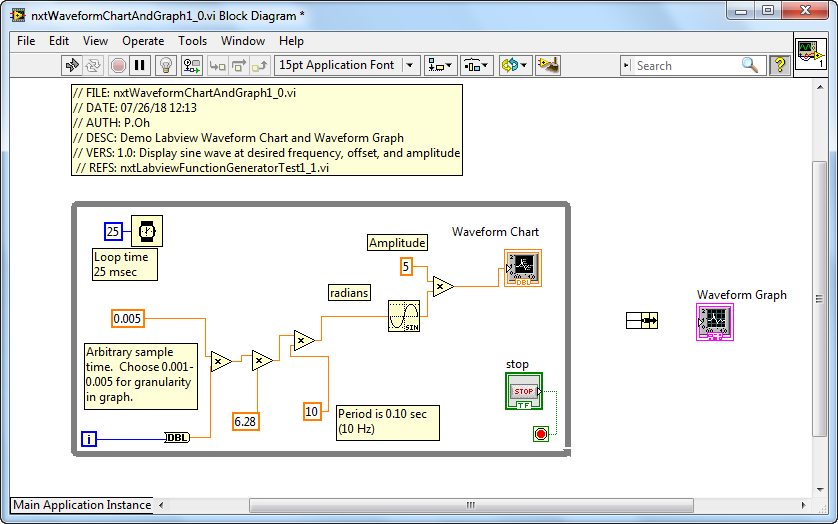Viewport: 838px width, 524px height.
Task: Select the blue 25 constant
Action: click(x=113, y=232)
